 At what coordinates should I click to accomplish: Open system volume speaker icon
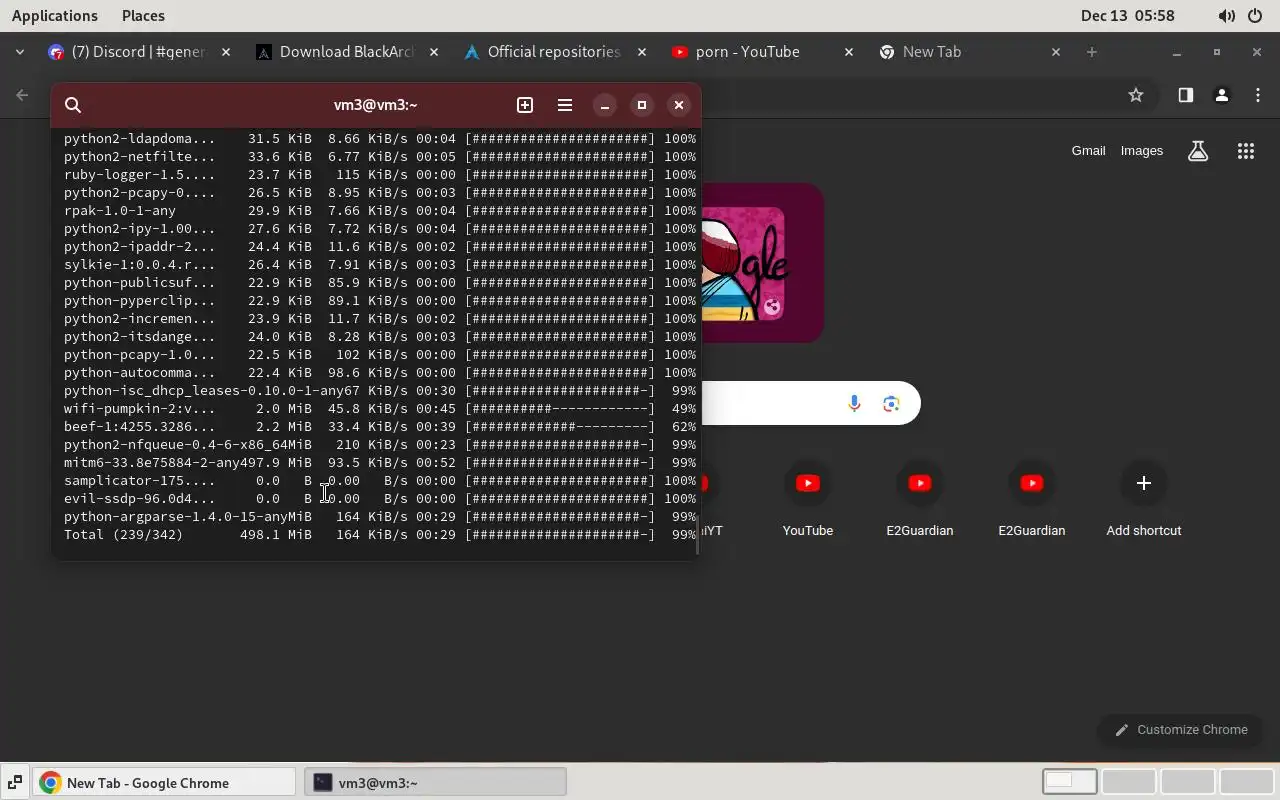1226,16
